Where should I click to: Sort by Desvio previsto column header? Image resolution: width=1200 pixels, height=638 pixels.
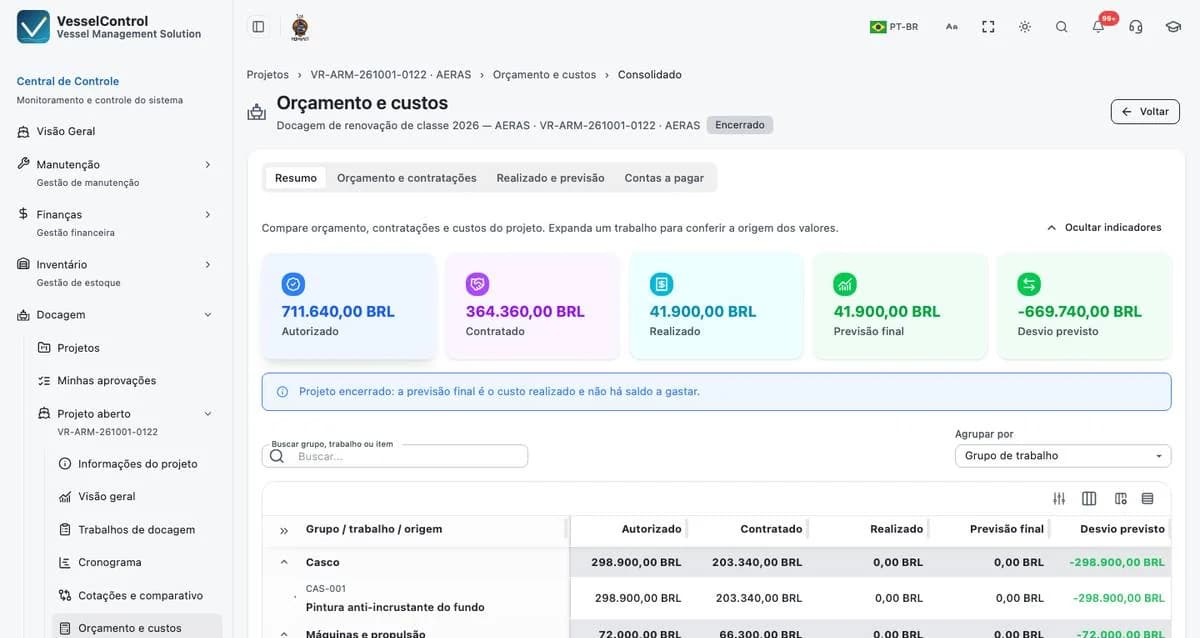(x=1122, y=529)
